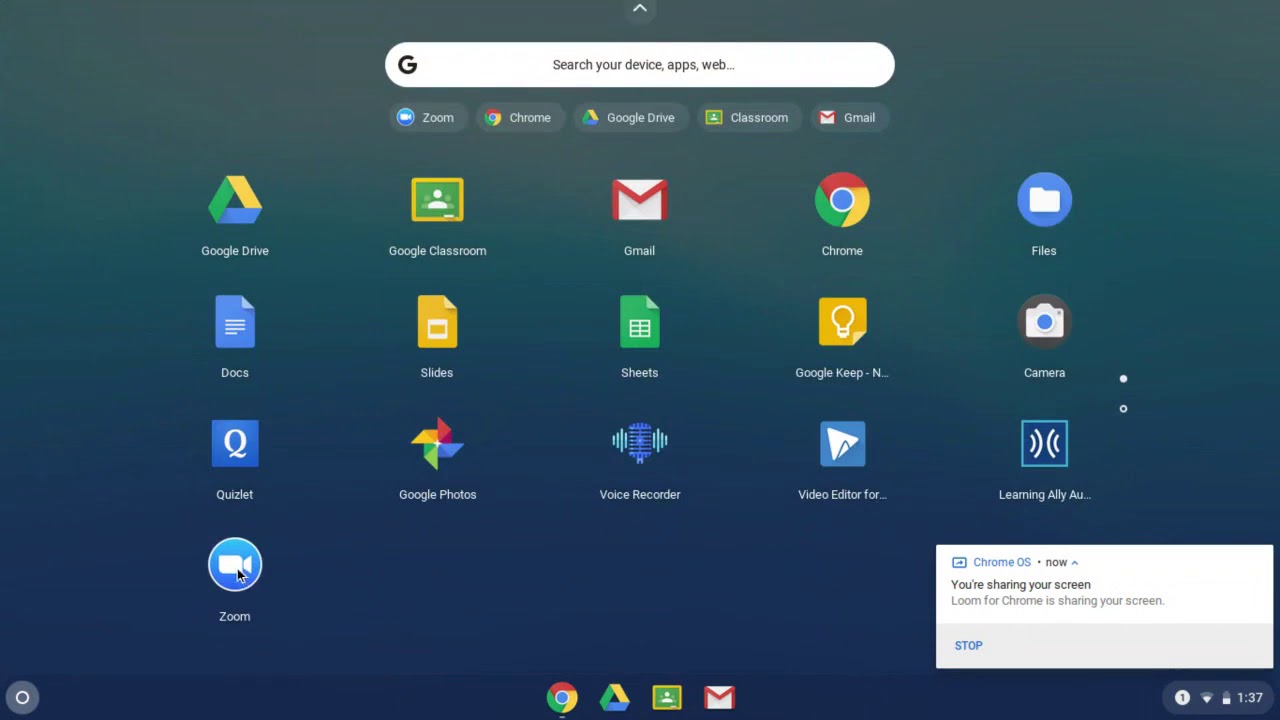The width and height of the screenshot is (1280, 720).
Task: Go to second launcher page dot
Action: tap(1123, 409)
